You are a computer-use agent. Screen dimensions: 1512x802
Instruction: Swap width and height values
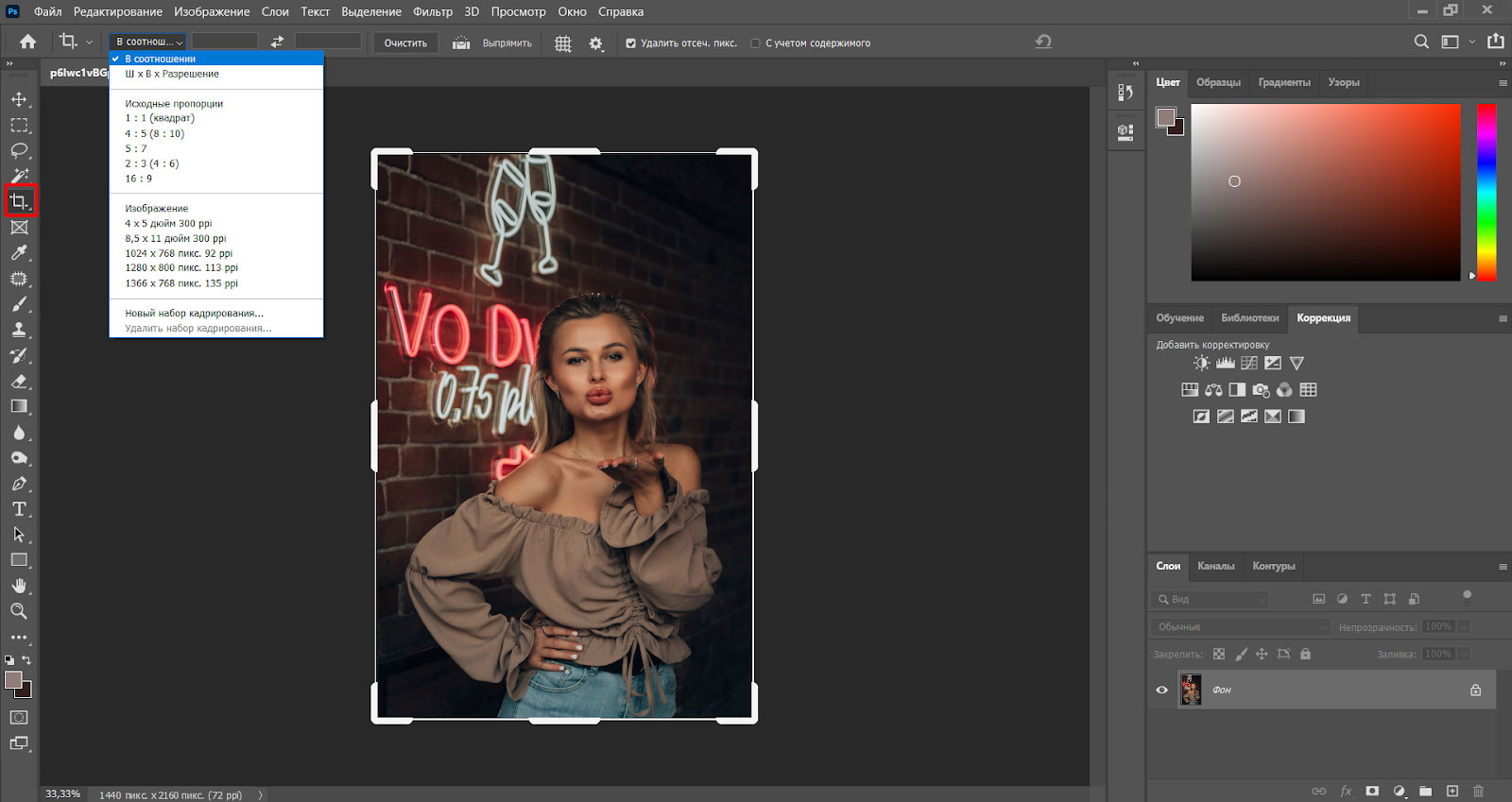(277, 42)
